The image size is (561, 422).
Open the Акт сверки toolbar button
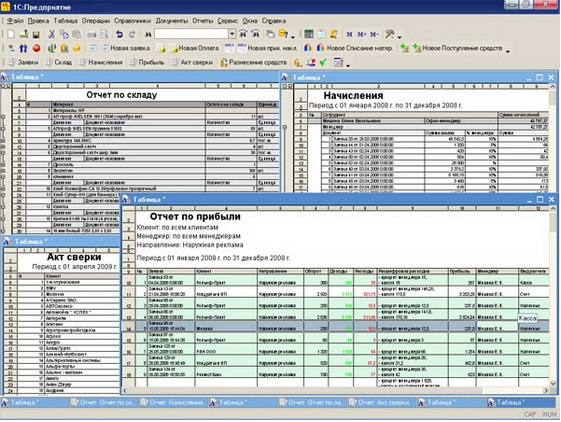tap(192, 62)
